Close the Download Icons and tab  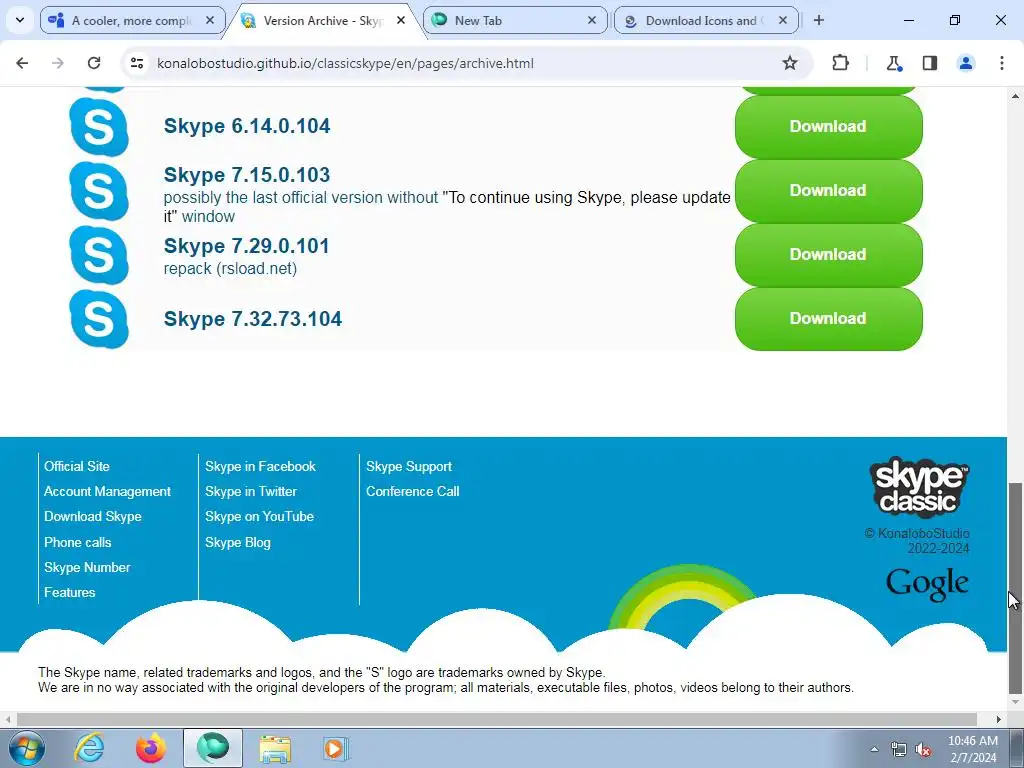[x=782, y=21]
